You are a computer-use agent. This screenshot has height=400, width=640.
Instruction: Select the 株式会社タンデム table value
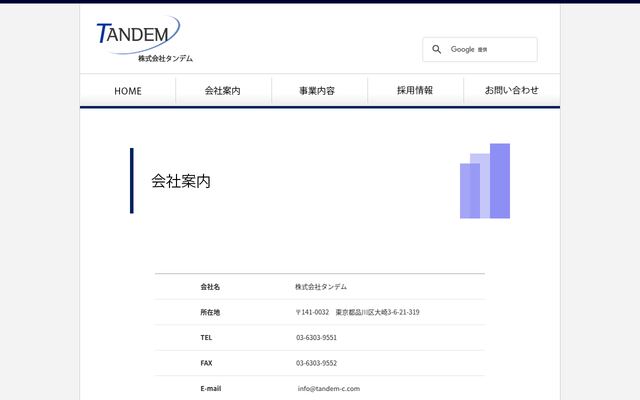coord(321,287)
